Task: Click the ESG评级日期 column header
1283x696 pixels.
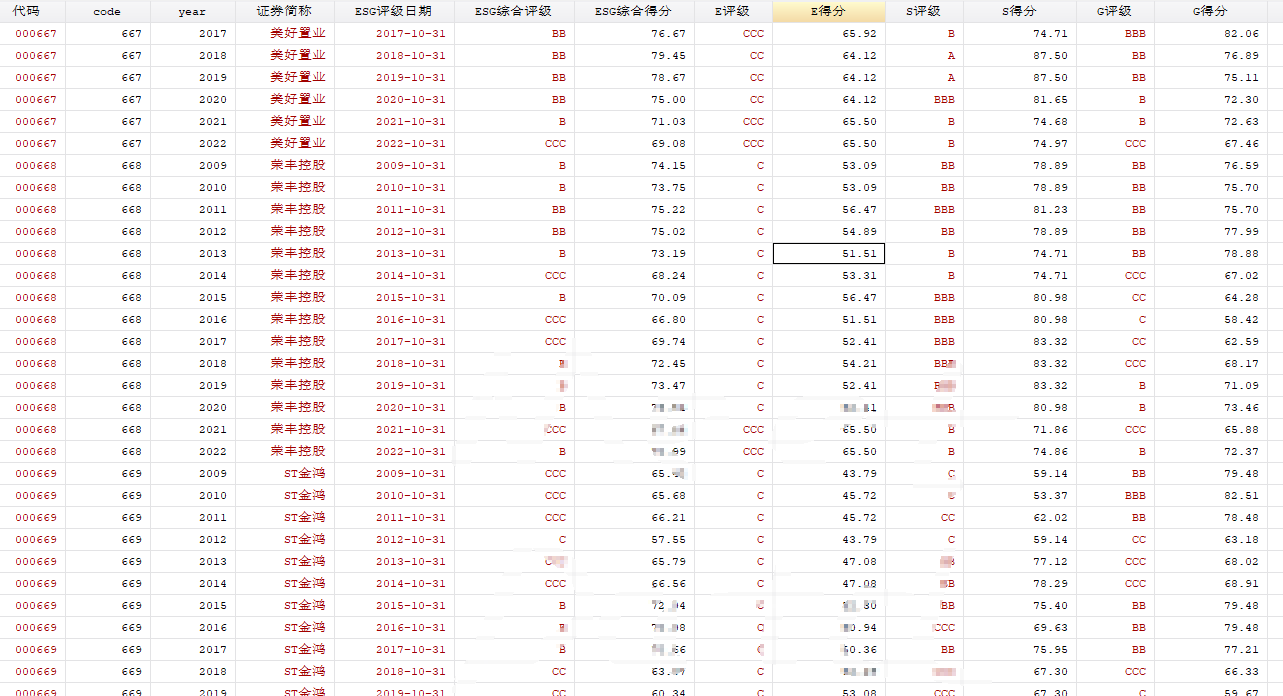Action: [x=394, y=11]
